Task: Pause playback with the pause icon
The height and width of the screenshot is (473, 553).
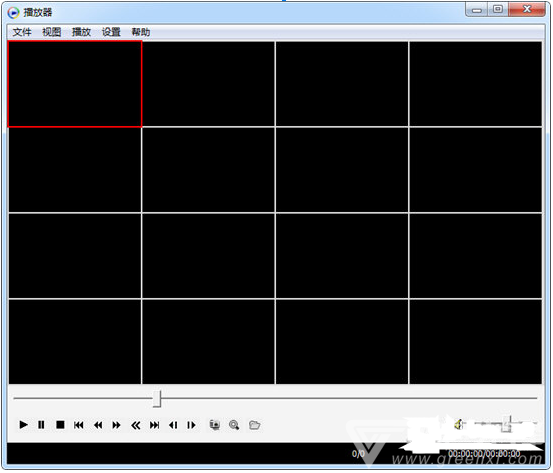Action: 41,425
